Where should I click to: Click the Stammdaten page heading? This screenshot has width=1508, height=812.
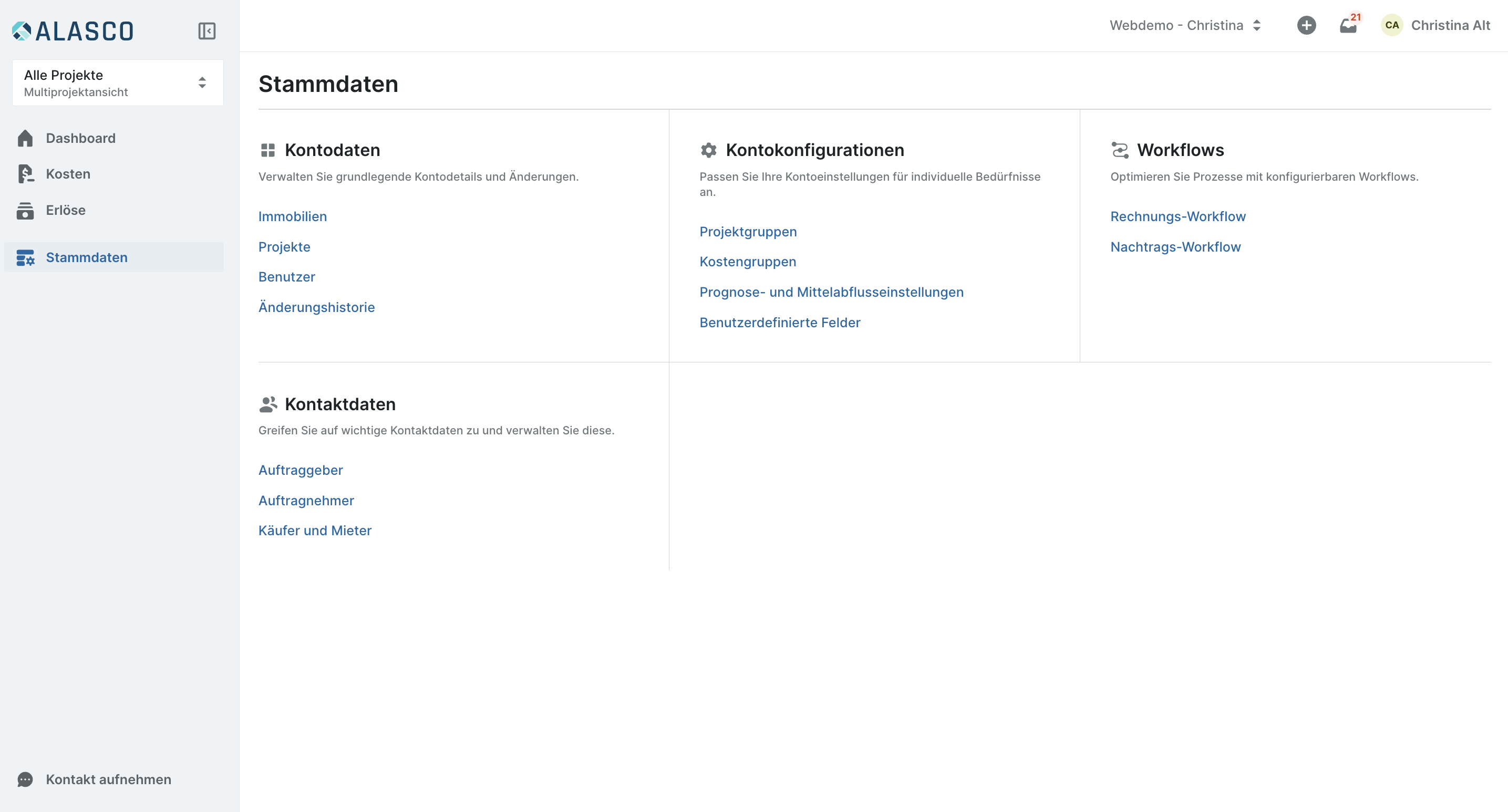[328, 84]
